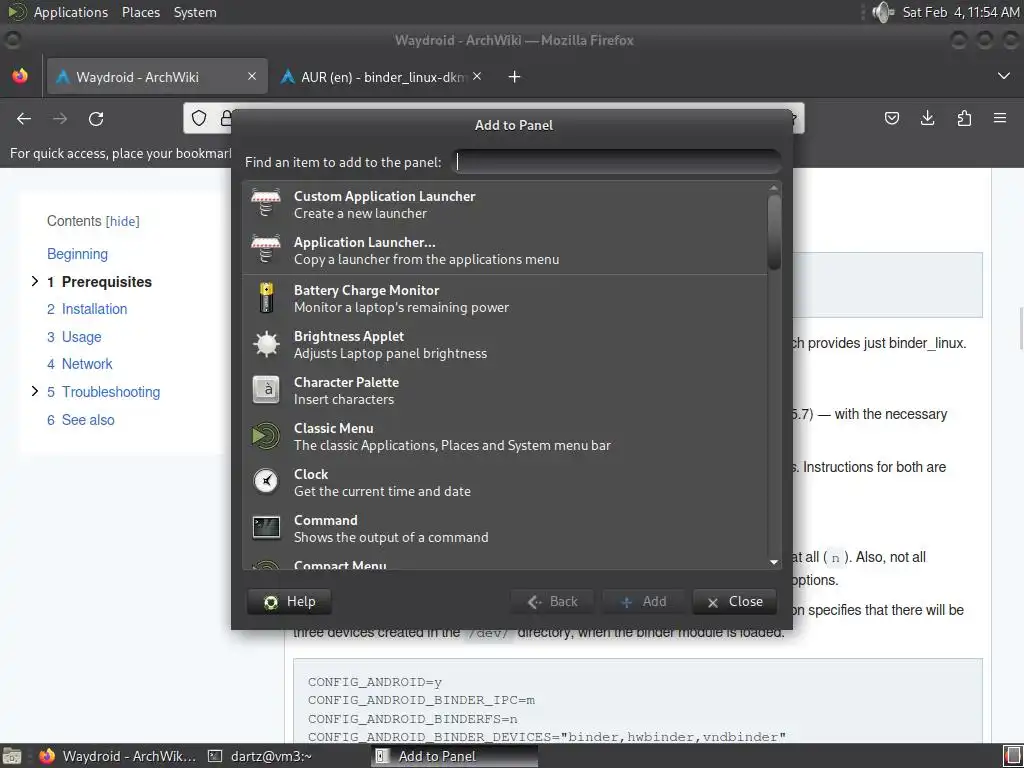Reload the page in Firefox
Screen dimensions: 1024x768
coord(96,119)
